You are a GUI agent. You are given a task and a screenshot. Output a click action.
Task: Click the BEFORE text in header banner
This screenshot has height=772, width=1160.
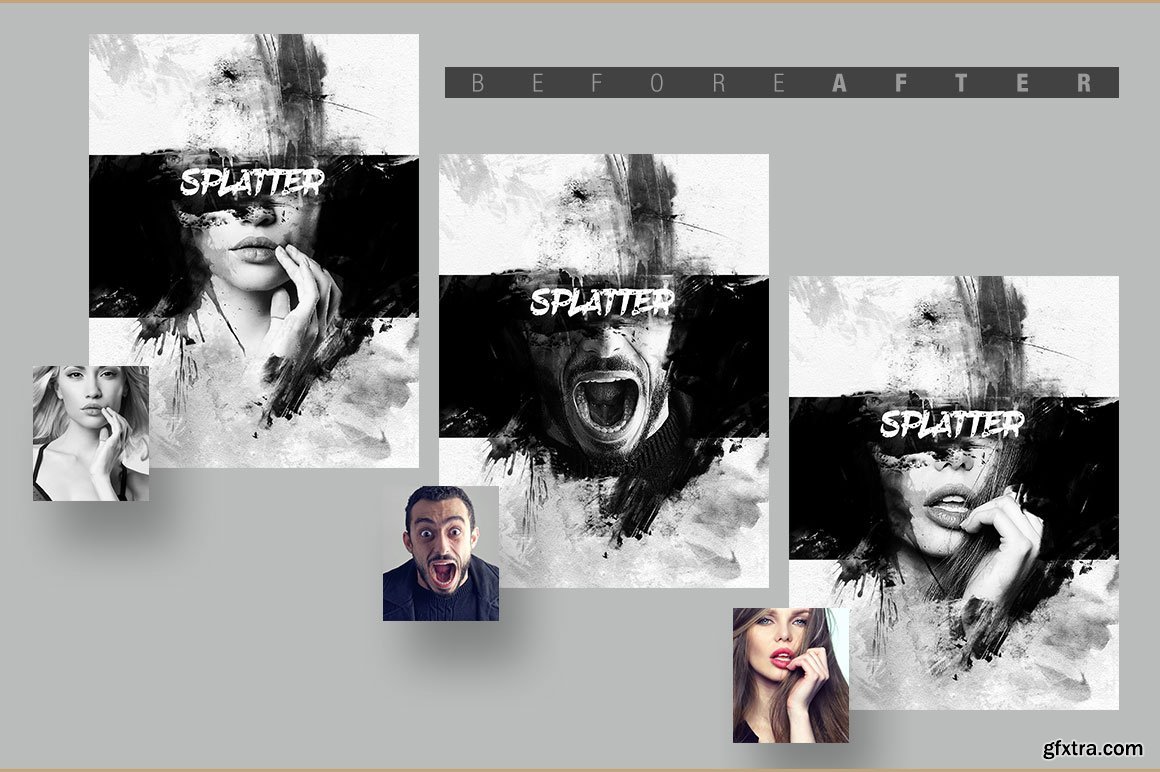[x=630, y=83]
